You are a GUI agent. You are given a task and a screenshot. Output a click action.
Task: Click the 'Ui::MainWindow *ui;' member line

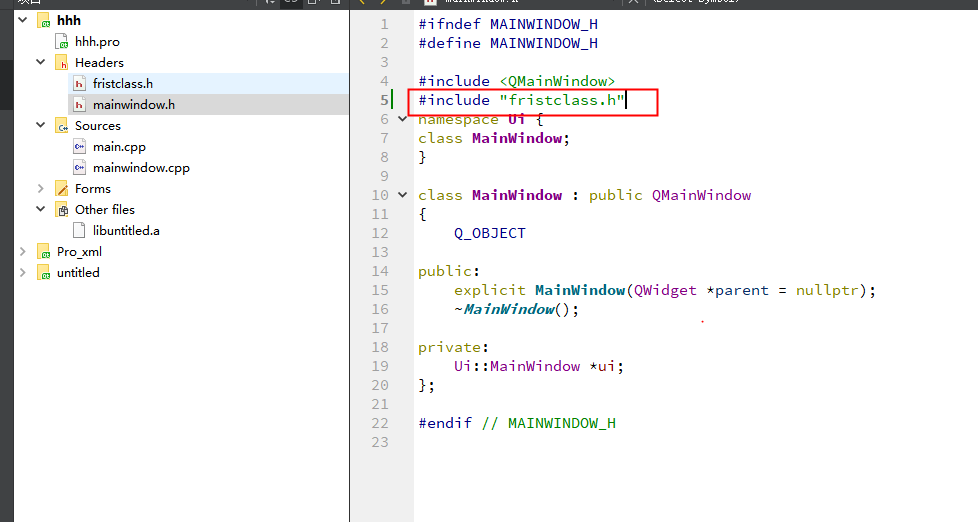pos(539,366)
